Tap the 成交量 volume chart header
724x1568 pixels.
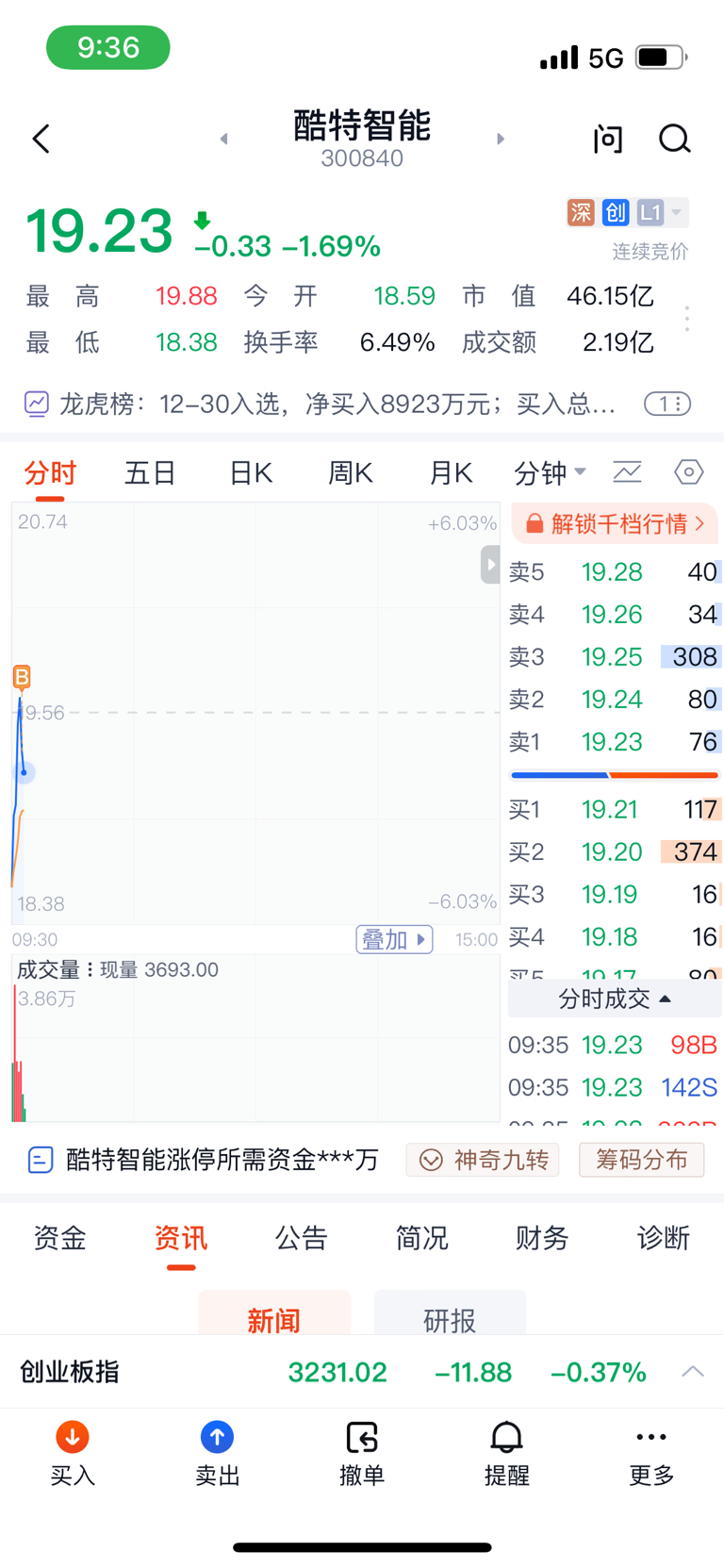pos(118,970)
